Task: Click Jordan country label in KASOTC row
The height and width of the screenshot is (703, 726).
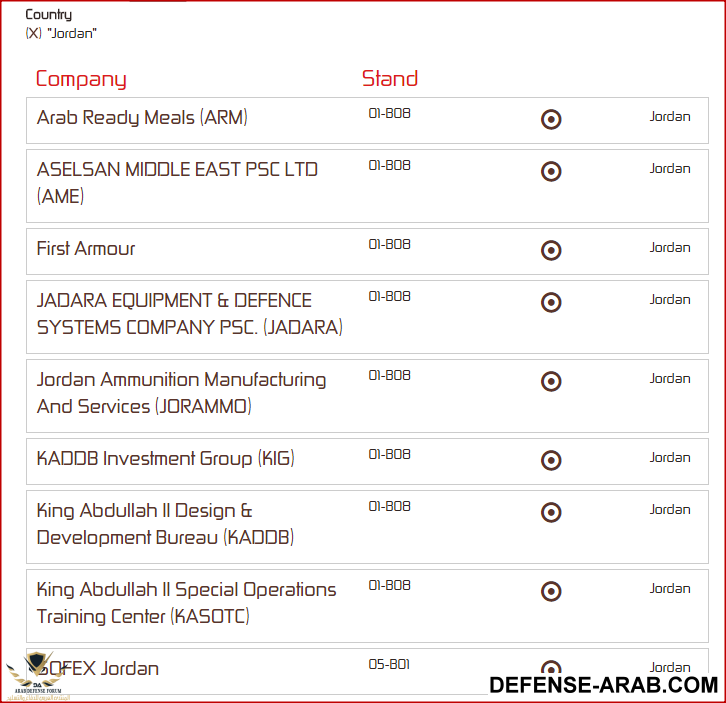Action: coord(670,589)
